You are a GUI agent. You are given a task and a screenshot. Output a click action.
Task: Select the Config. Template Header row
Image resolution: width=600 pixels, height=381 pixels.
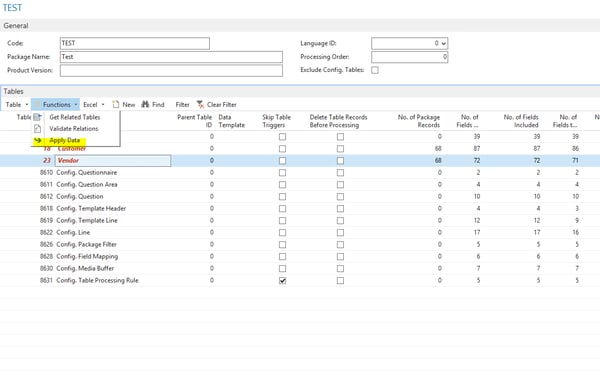(300, 208)
